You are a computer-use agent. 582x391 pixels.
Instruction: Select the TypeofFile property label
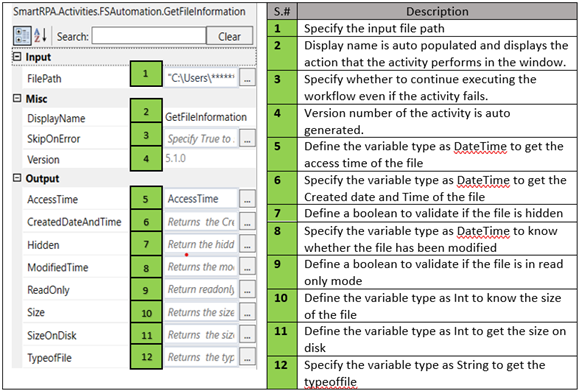coord(49,358)
